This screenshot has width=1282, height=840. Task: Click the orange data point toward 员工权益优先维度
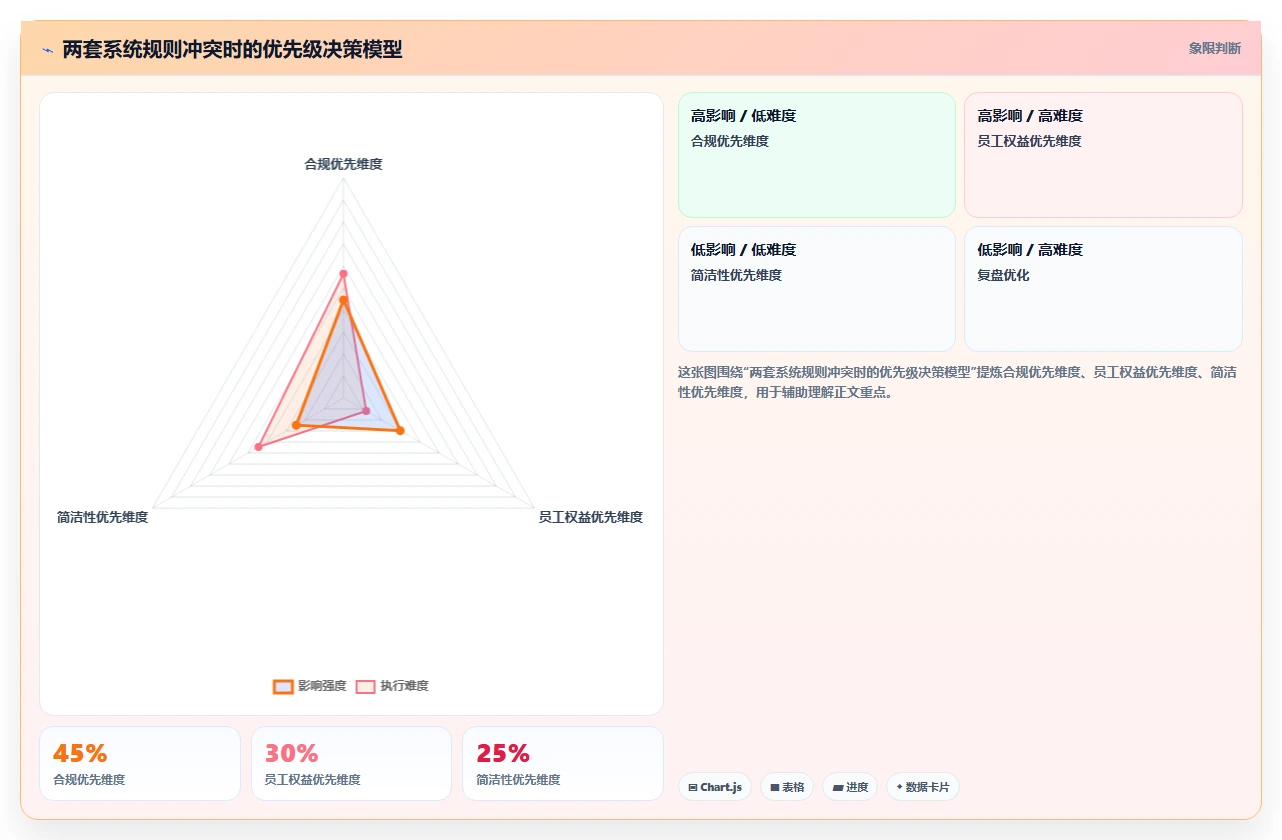pos(400,431)
